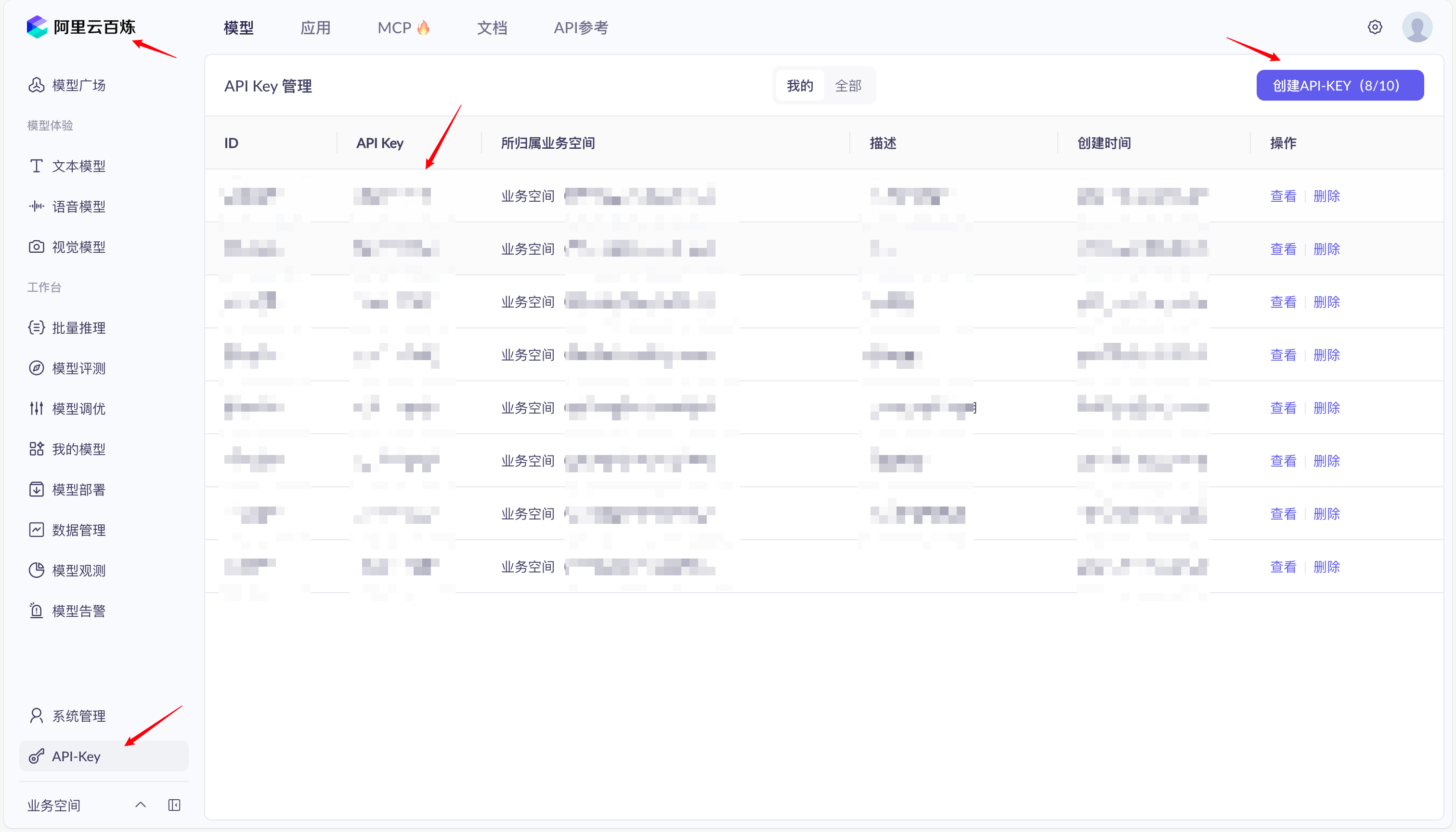Open the settings gear at top right
This screenshot has width=1456, height=832.
coord(1375,27)
